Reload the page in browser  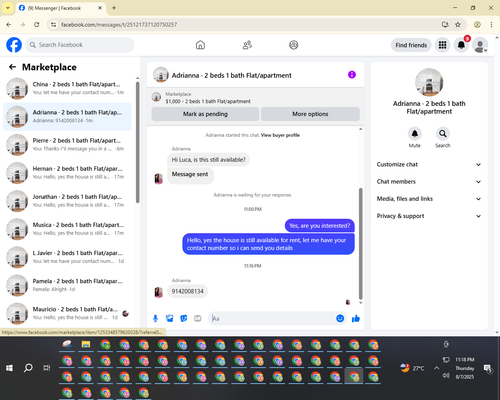[x=37, y=25]
